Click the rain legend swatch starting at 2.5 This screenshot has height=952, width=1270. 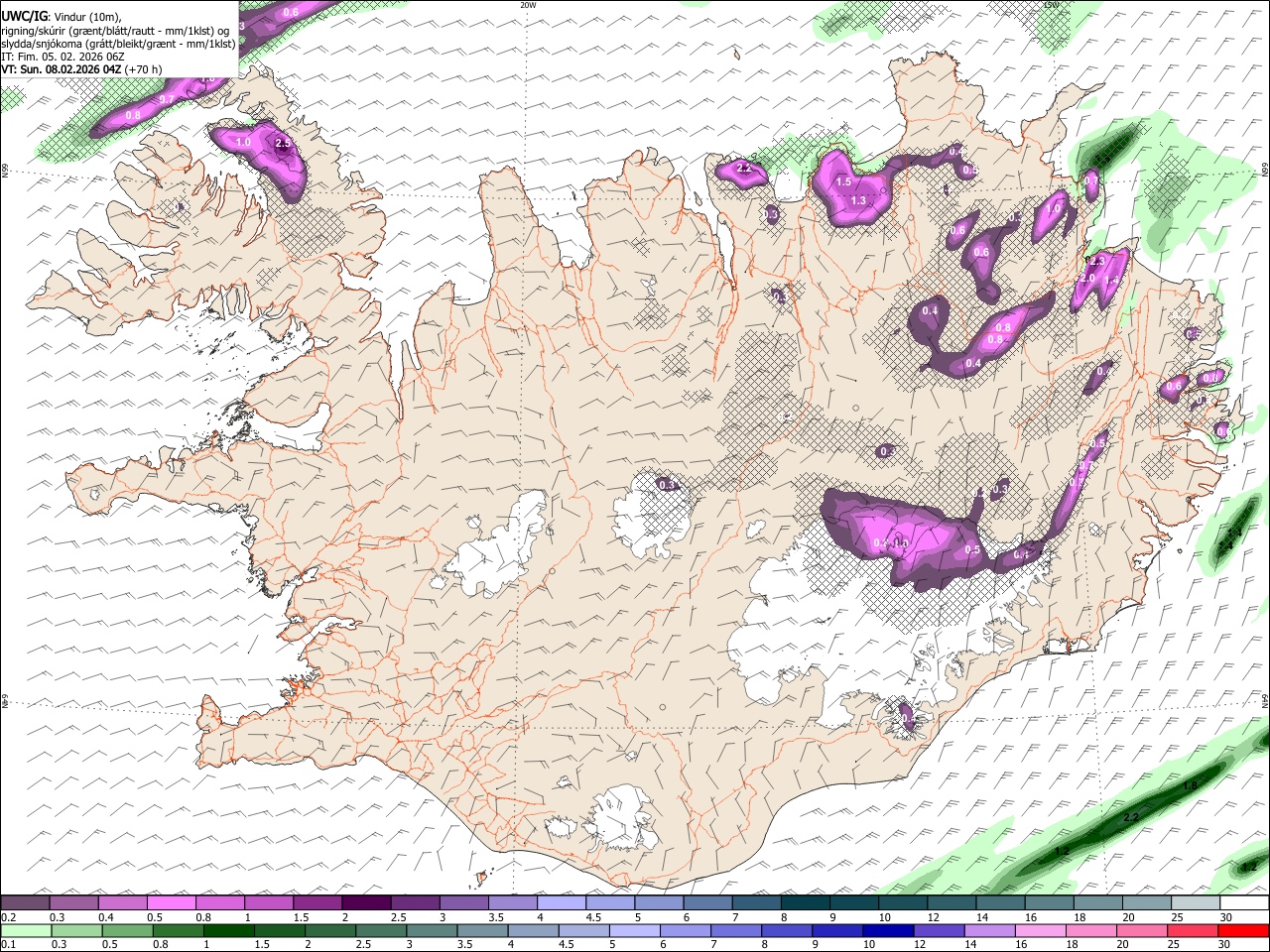pos(382,931)
